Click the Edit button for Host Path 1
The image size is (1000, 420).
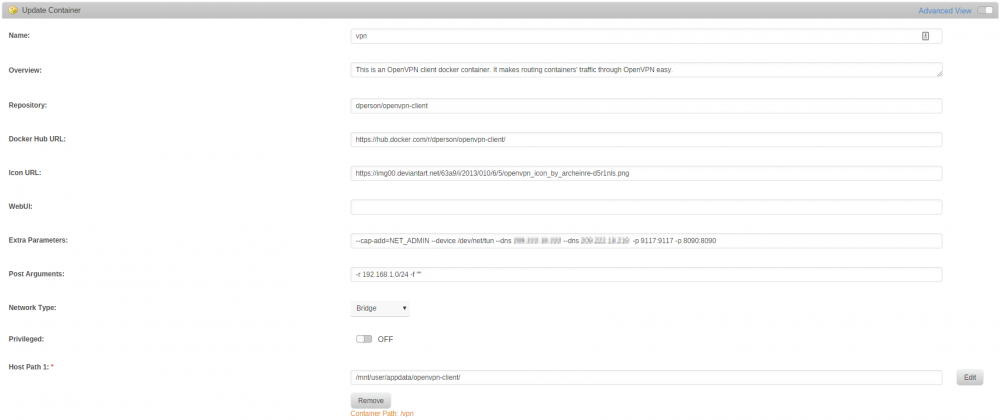tap(969, 378)
